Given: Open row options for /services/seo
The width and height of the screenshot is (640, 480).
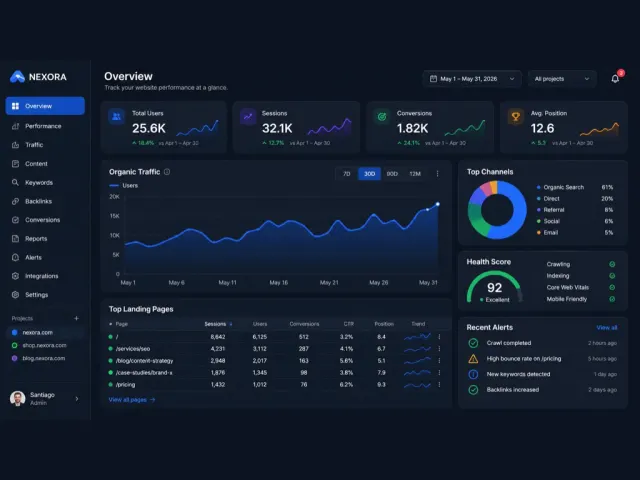Looking at the screenshot, I should point(439,349).
